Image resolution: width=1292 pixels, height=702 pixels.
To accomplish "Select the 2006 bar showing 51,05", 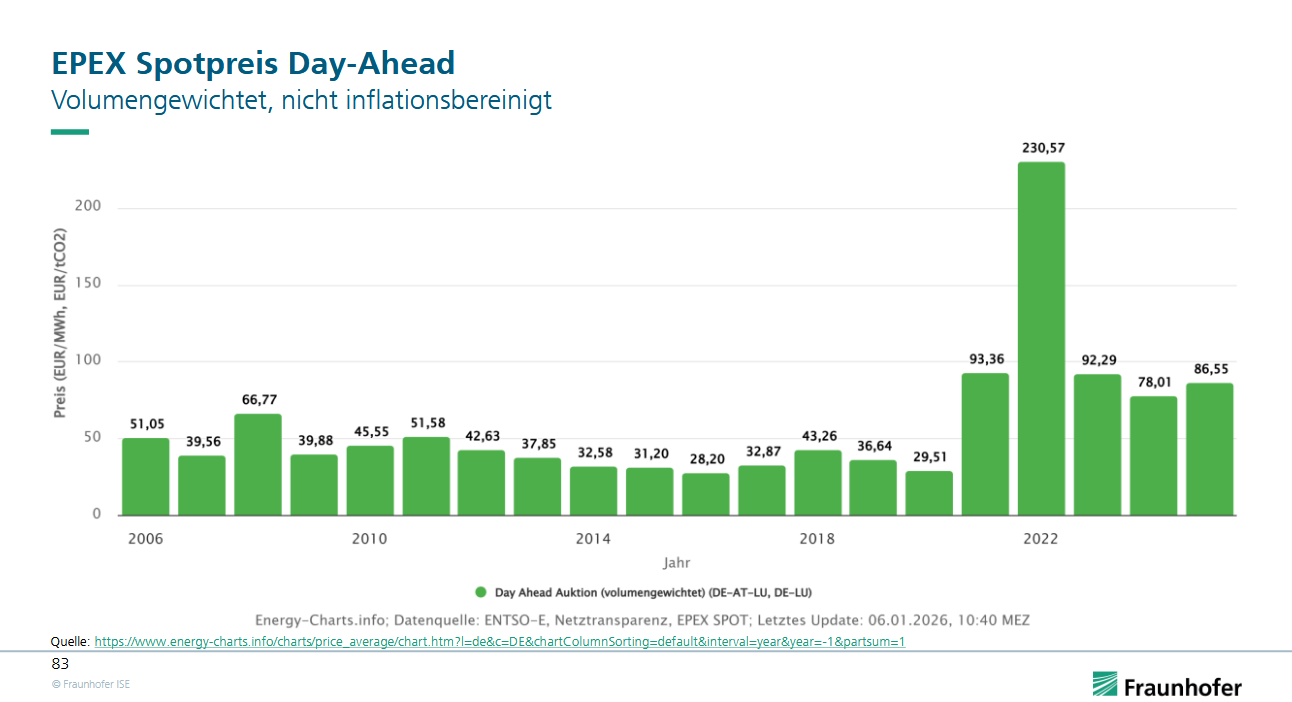I will pyautogui.click(x=146, y=476).
